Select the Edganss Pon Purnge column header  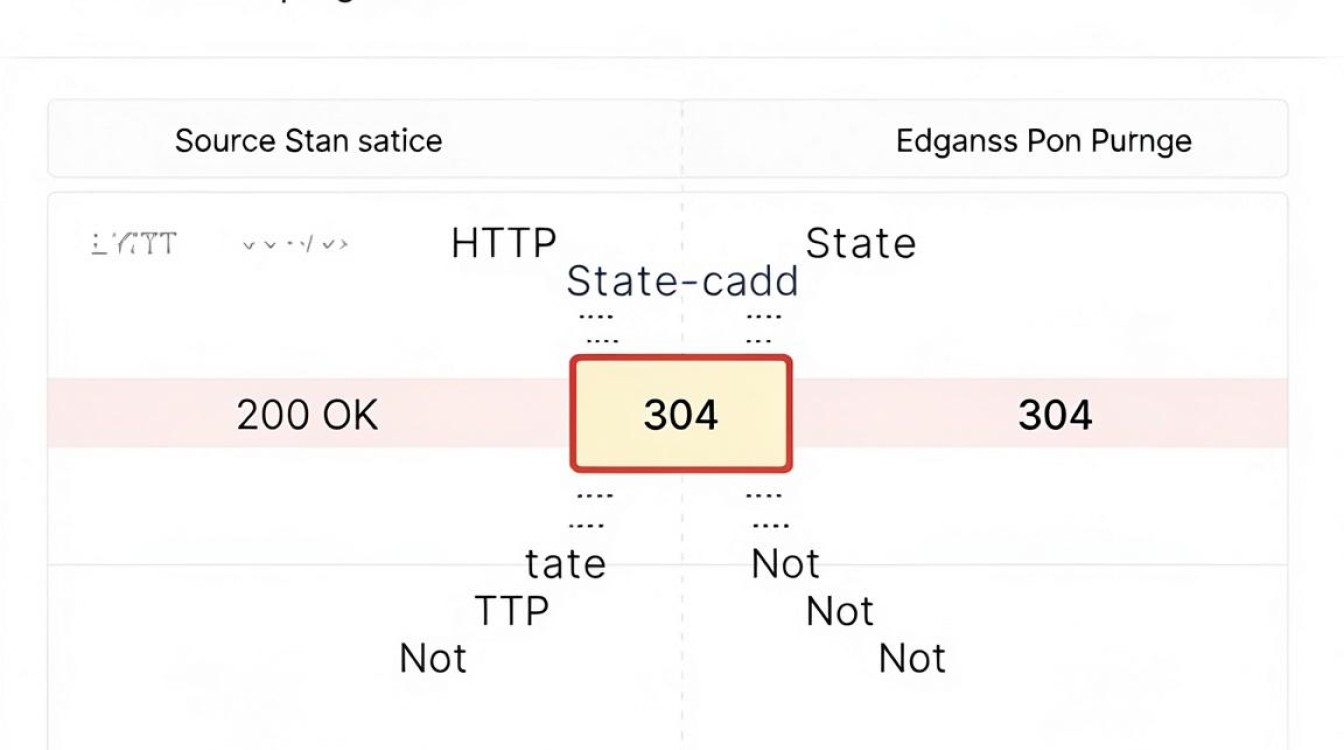click(x=1043, y=141)
